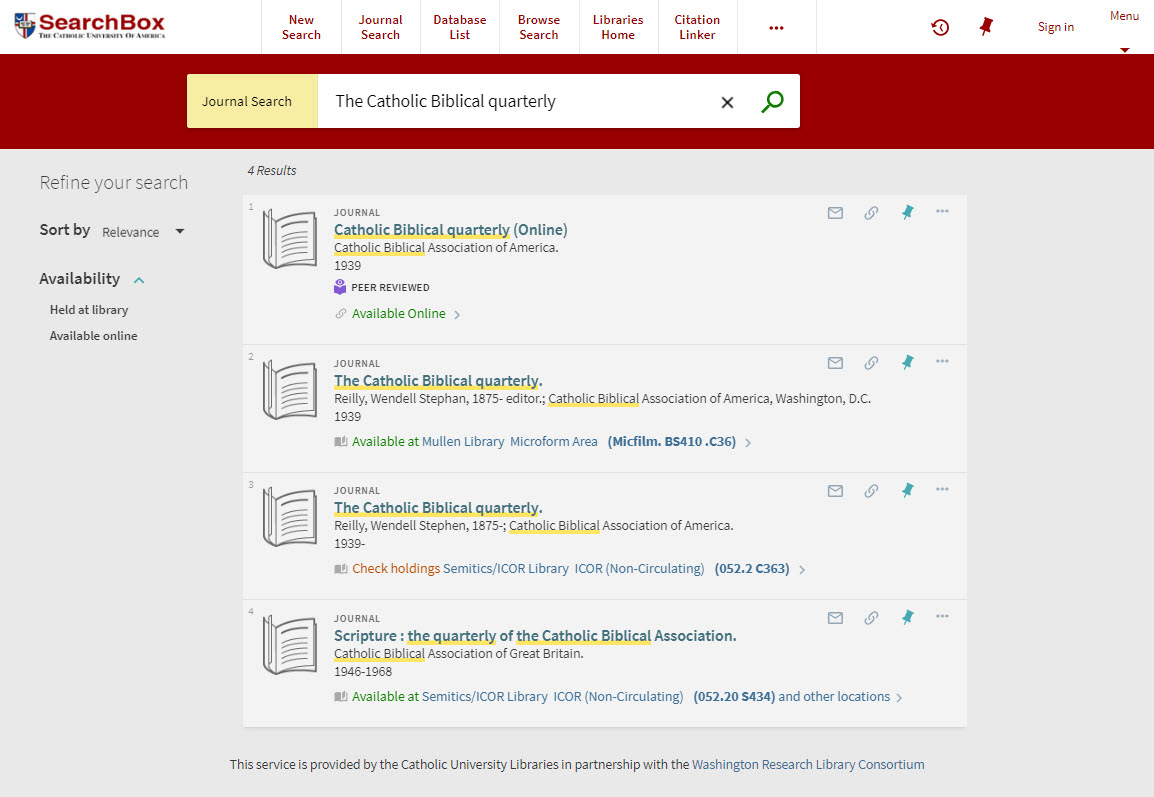Open Database List in navigation
The width and height of the screenshot is (1154, 797).
click(x=460, y=27)
